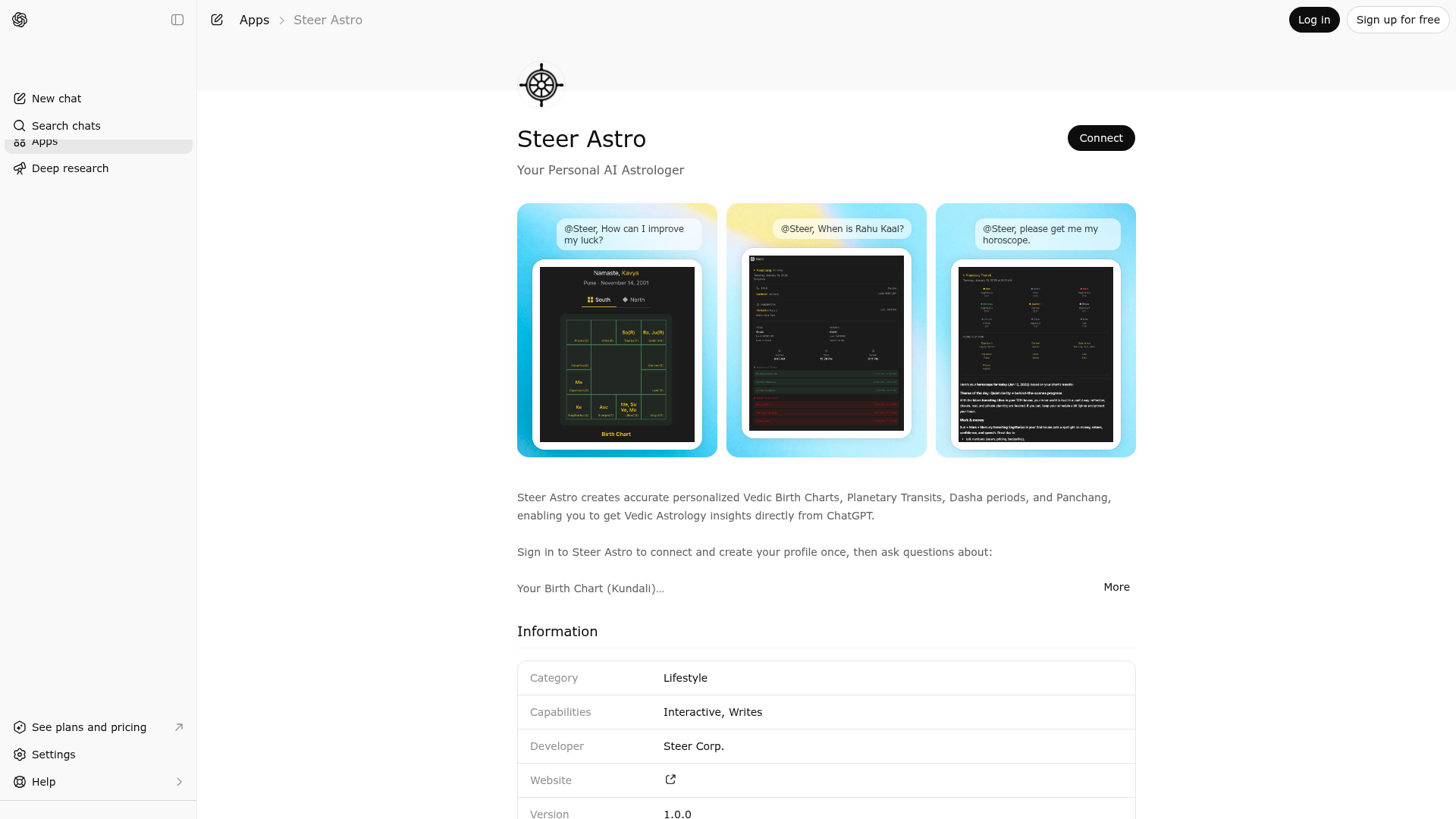
Task: Click the Connect button for Steer Astro
Action: 1100,137
